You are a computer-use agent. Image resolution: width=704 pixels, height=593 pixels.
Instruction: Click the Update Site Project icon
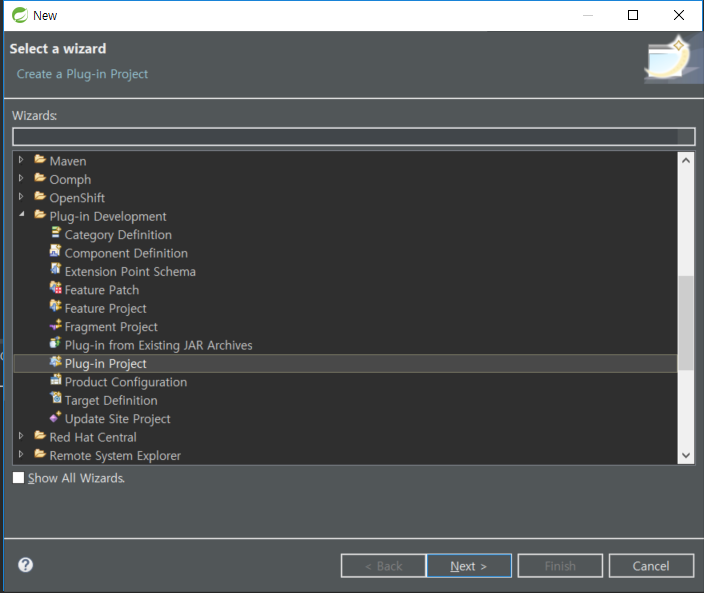pyautogui.click(x=56, y=417)
